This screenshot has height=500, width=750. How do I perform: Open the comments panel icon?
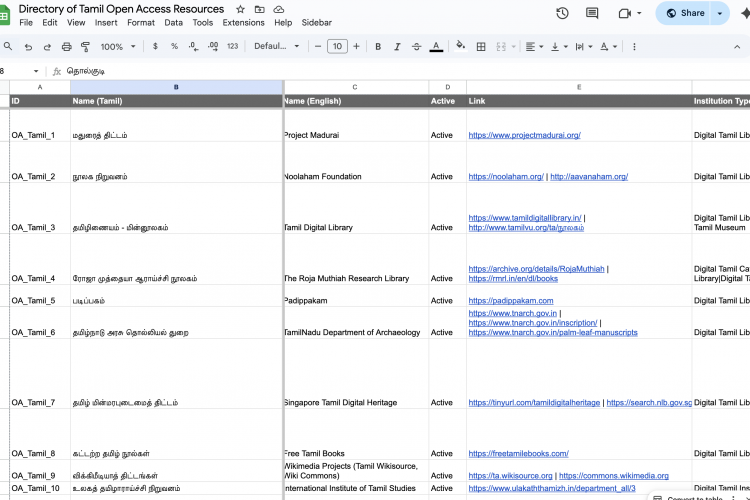point(592,13)
